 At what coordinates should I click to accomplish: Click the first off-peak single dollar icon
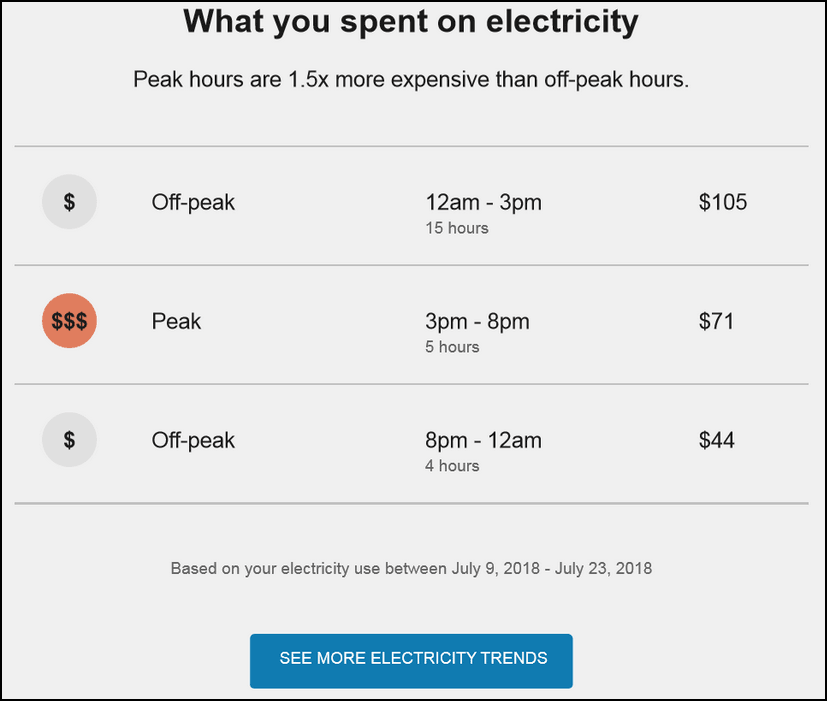[69, 201]
